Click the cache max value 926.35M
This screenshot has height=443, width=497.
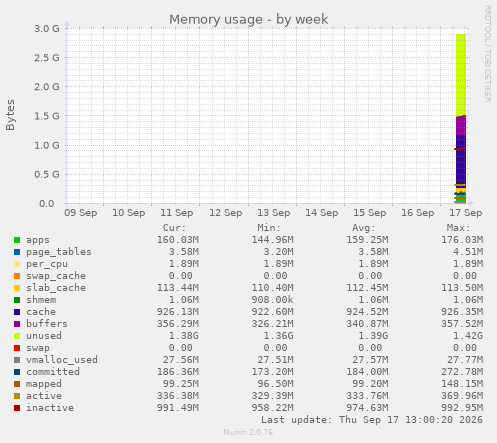coord(462,312)
